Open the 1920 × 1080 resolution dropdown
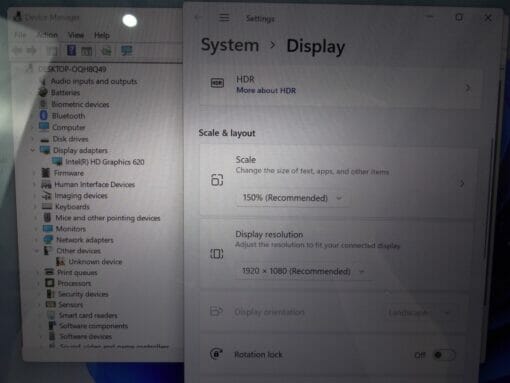Screen dimensions: 510x383 (303, 271)
